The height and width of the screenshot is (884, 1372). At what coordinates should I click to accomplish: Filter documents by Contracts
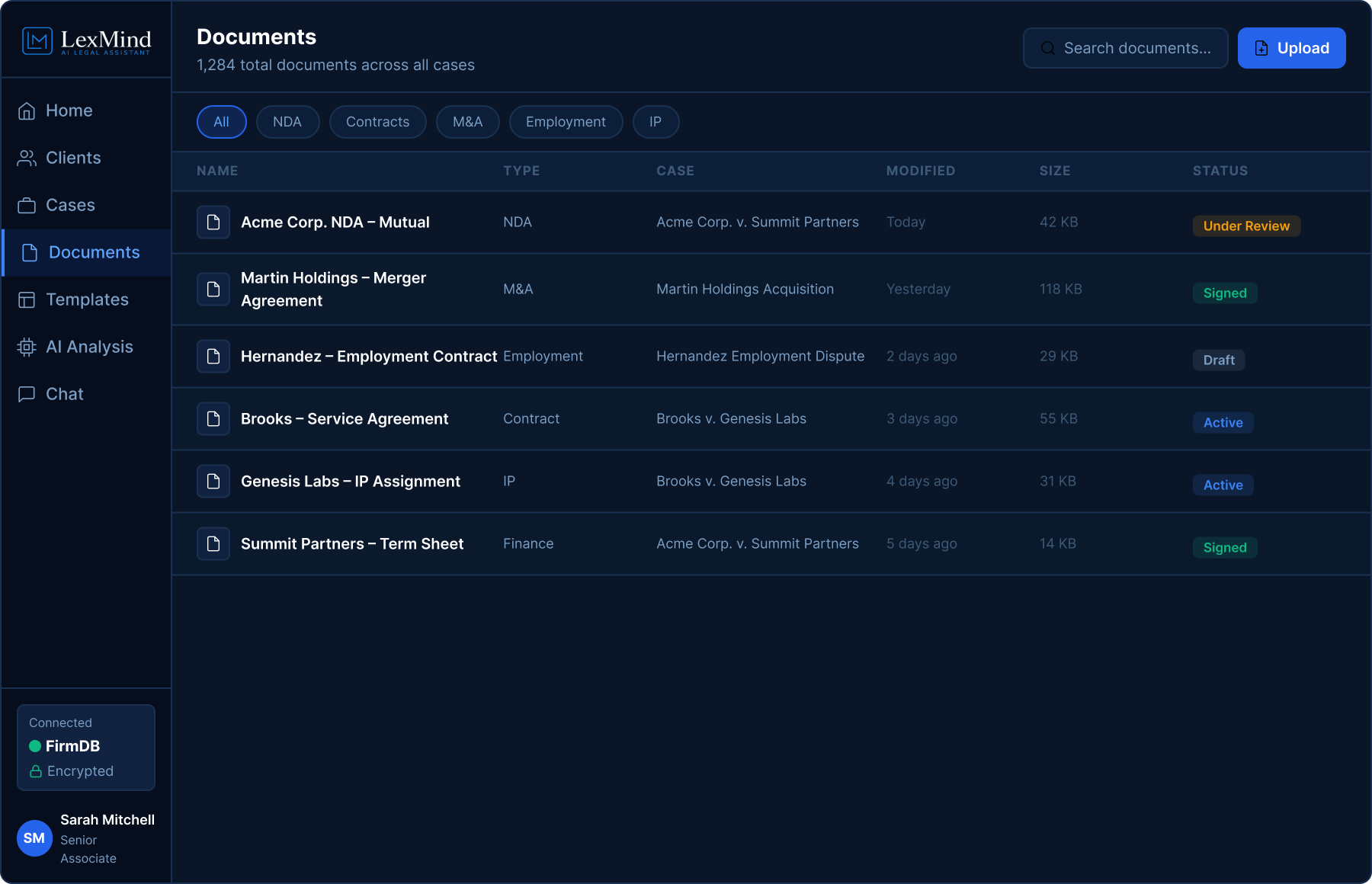[x=377, y=122]
